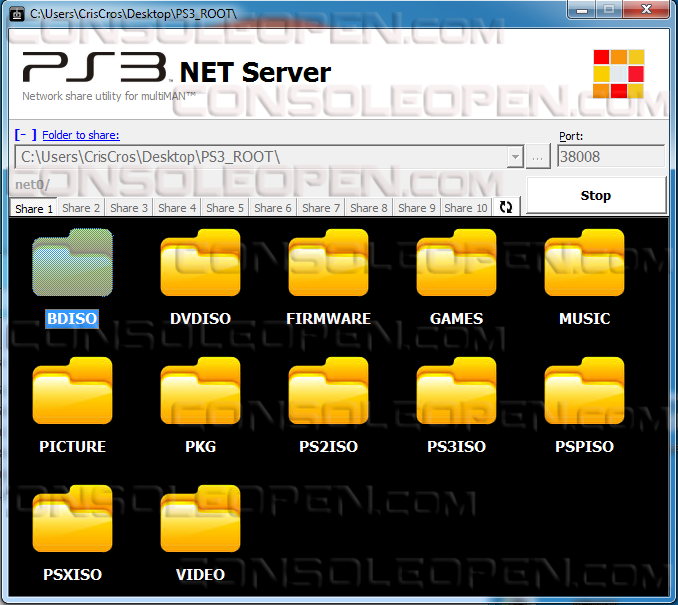Click the Folder to share link
Viewport: 678px width, 605px height.
coord(81,135)
